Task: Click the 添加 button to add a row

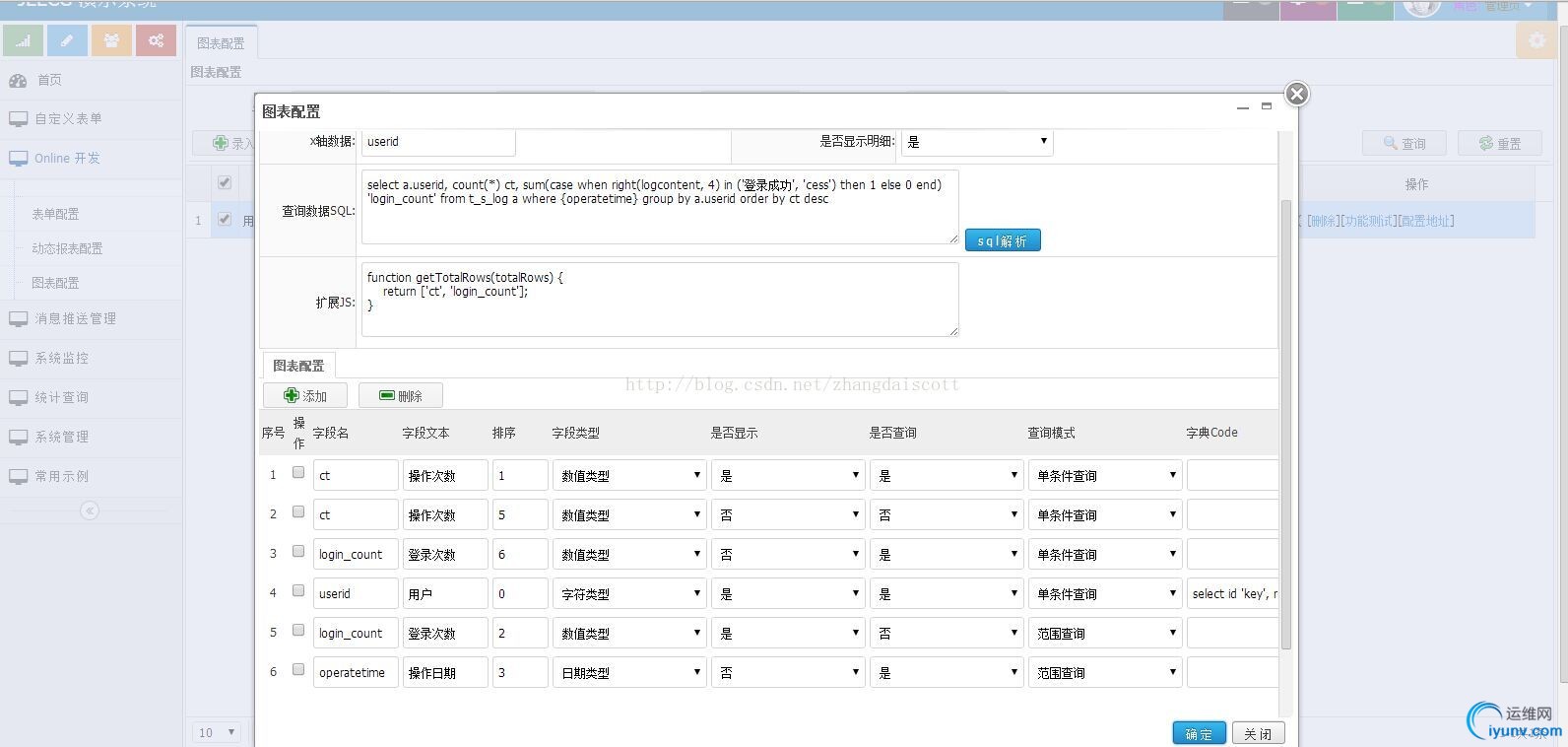Action: click(305, 395)
